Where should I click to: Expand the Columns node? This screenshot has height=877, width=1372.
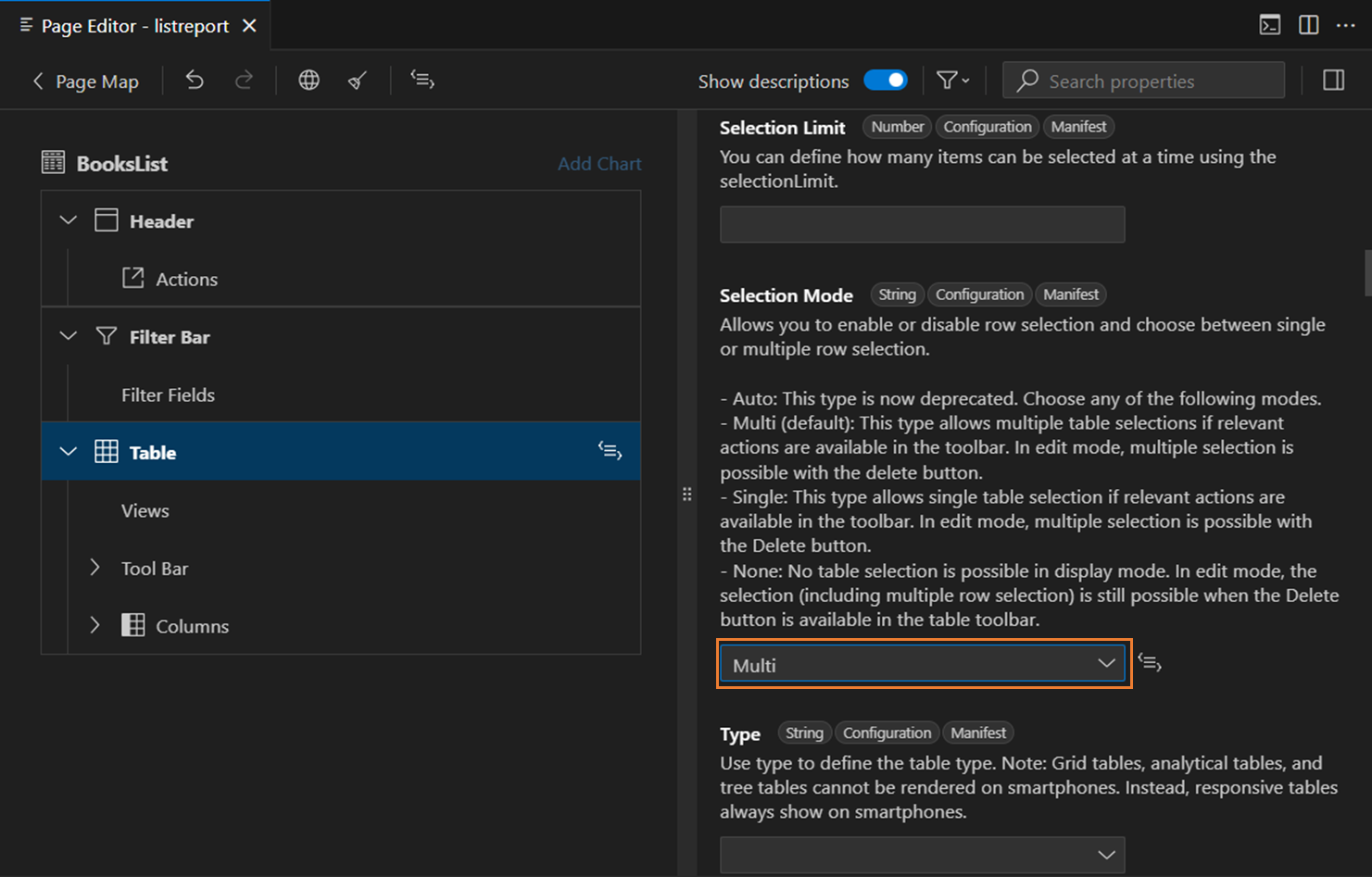click(94, 625)
